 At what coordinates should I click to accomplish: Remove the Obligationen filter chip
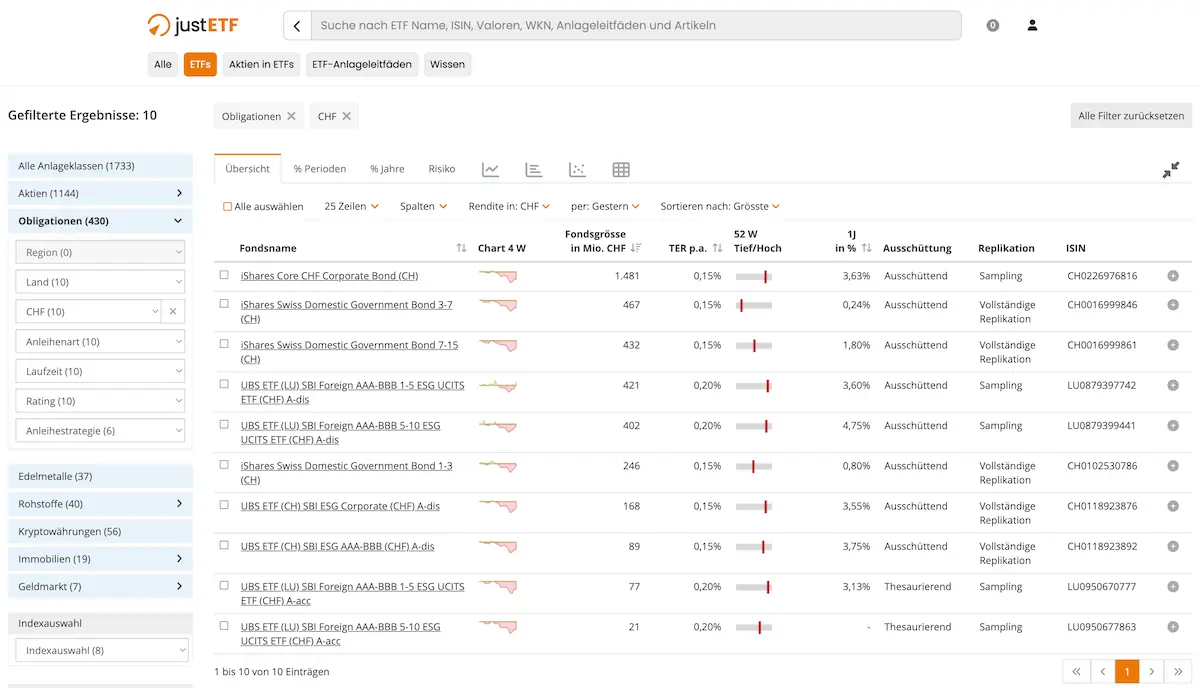pyautogui.click(x=292, y=116)
